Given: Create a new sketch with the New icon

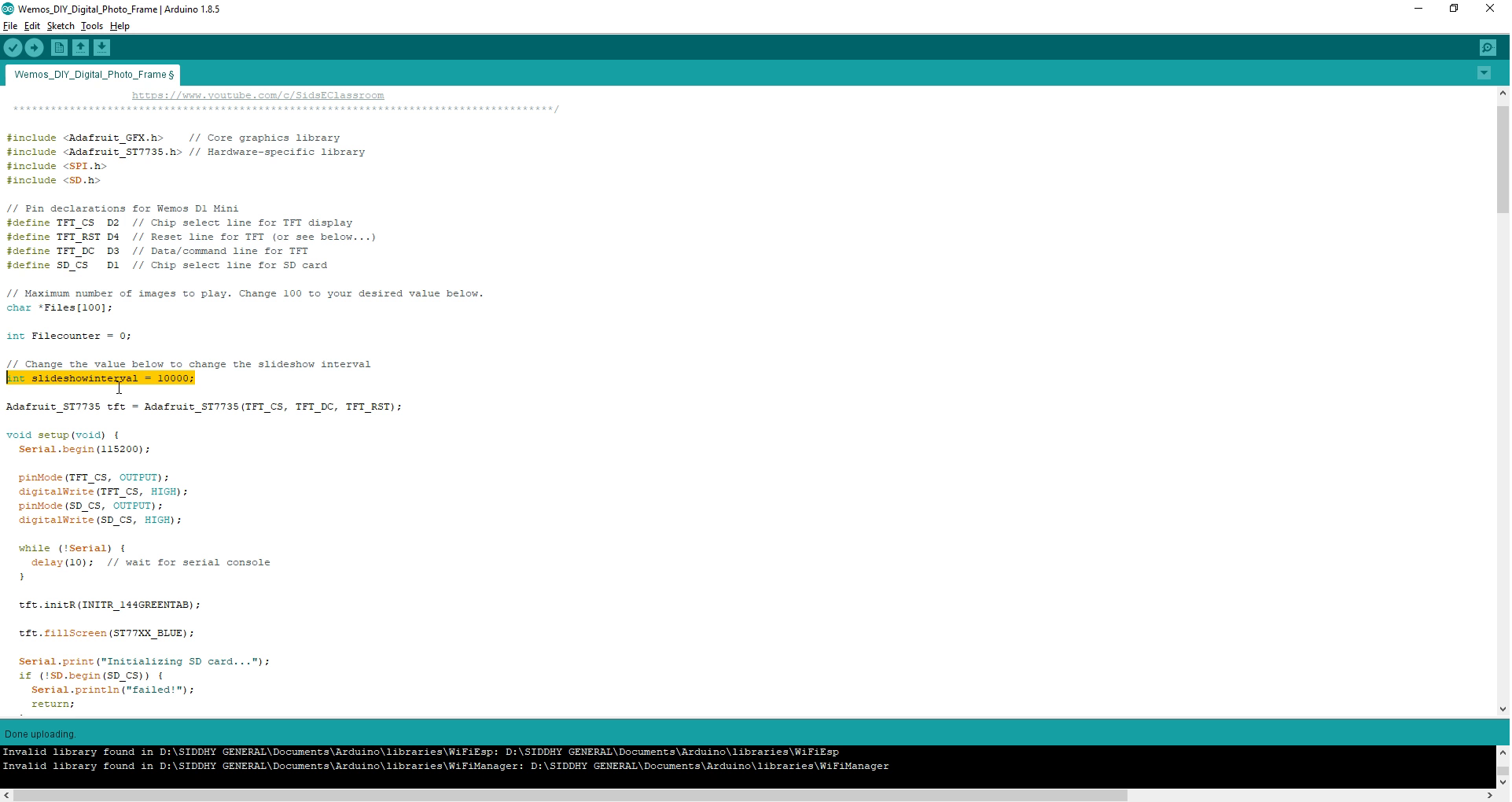Looking at the screenshot, I should coord(59,48).
